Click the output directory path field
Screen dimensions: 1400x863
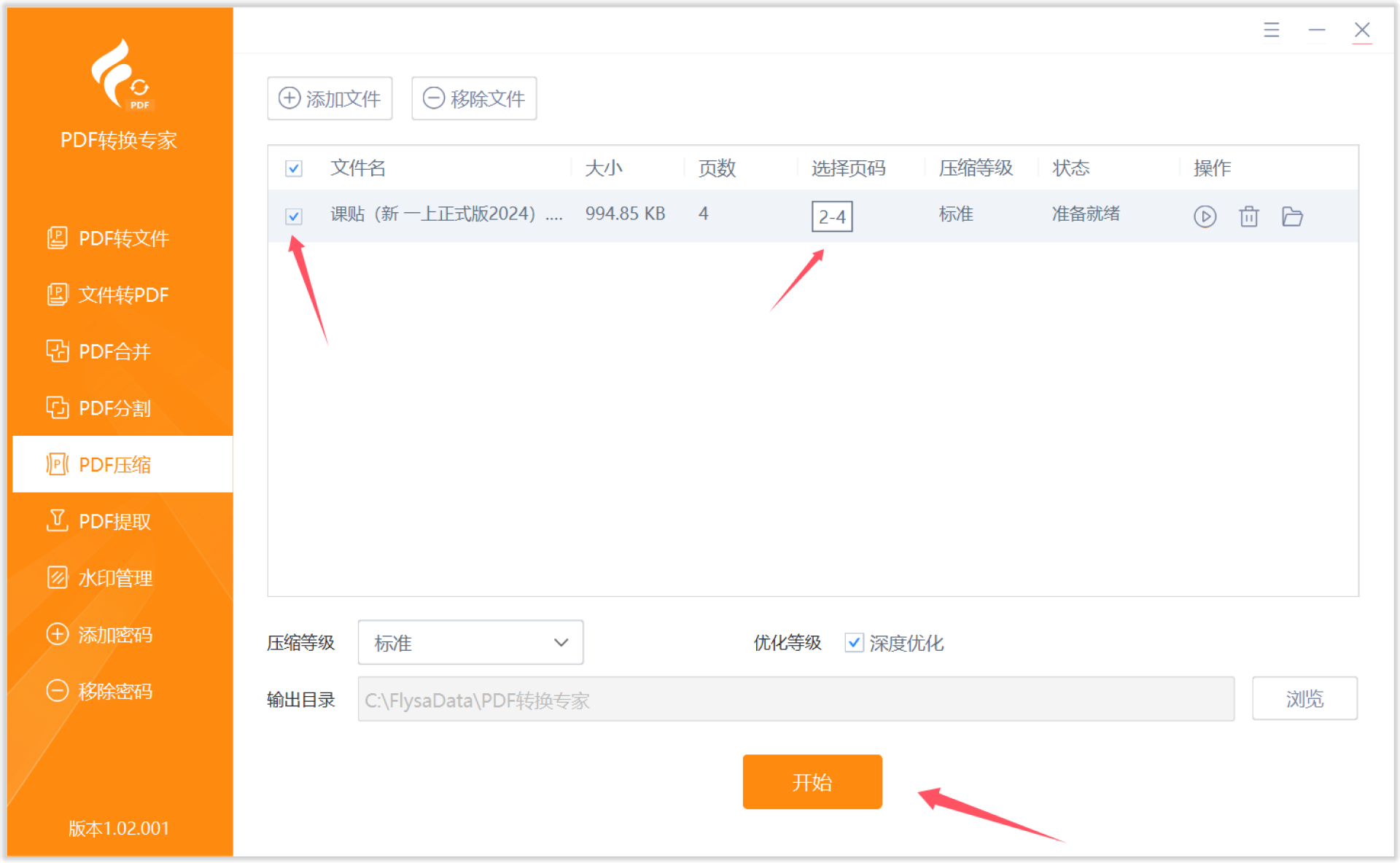click(x=796, y=699)
